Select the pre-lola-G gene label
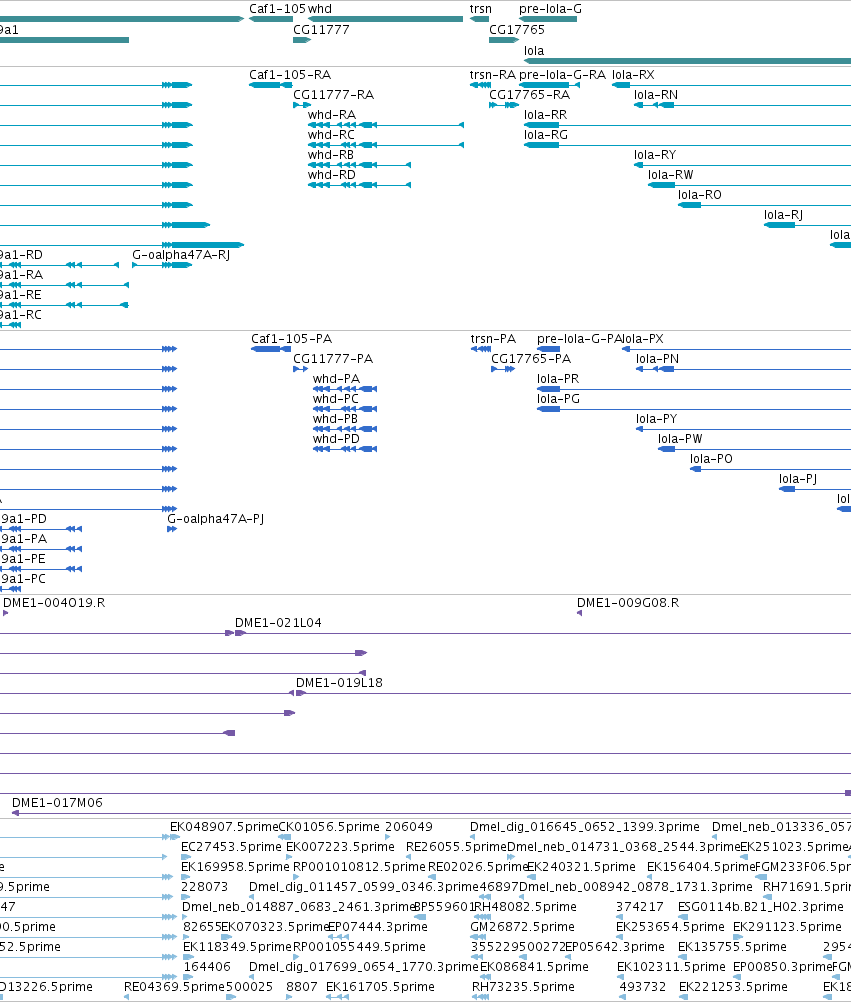 pos(550,9)
